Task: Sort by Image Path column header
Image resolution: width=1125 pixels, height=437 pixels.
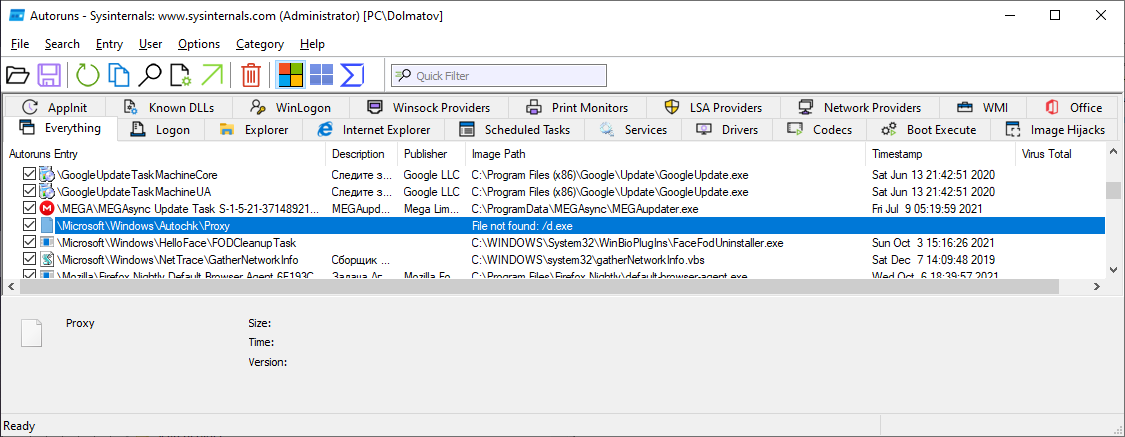Action: coord(666,154)
